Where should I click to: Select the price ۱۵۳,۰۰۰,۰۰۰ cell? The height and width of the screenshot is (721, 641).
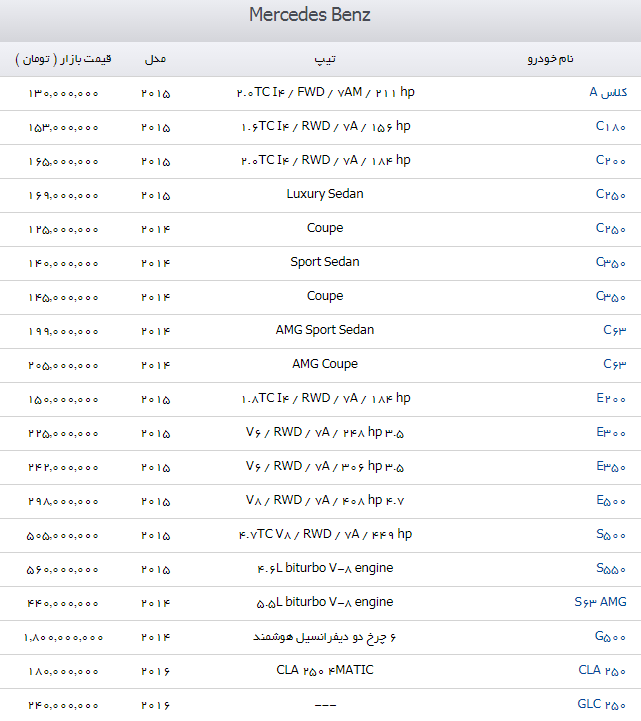[x=63, y=127]
